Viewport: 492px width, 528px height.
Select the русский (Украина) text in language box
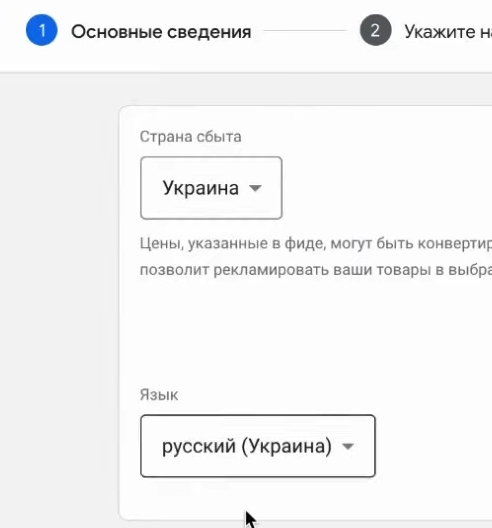(x=247, y=447)
